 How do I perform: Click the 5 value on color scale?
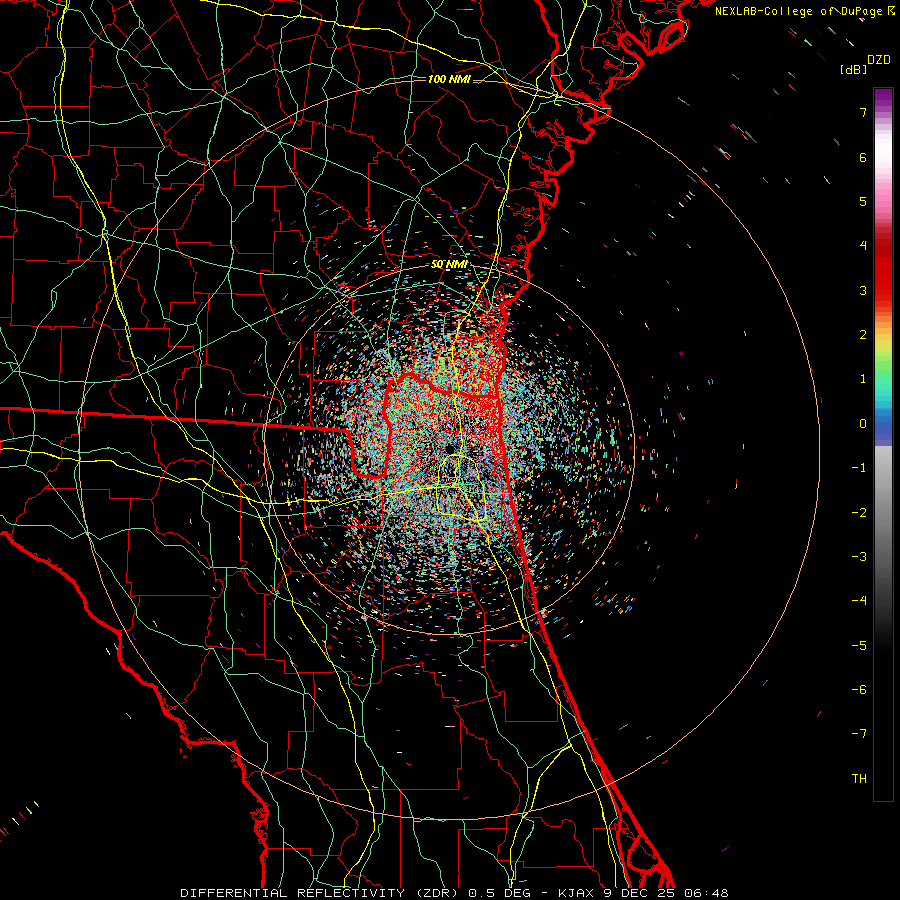click(863, 201)
